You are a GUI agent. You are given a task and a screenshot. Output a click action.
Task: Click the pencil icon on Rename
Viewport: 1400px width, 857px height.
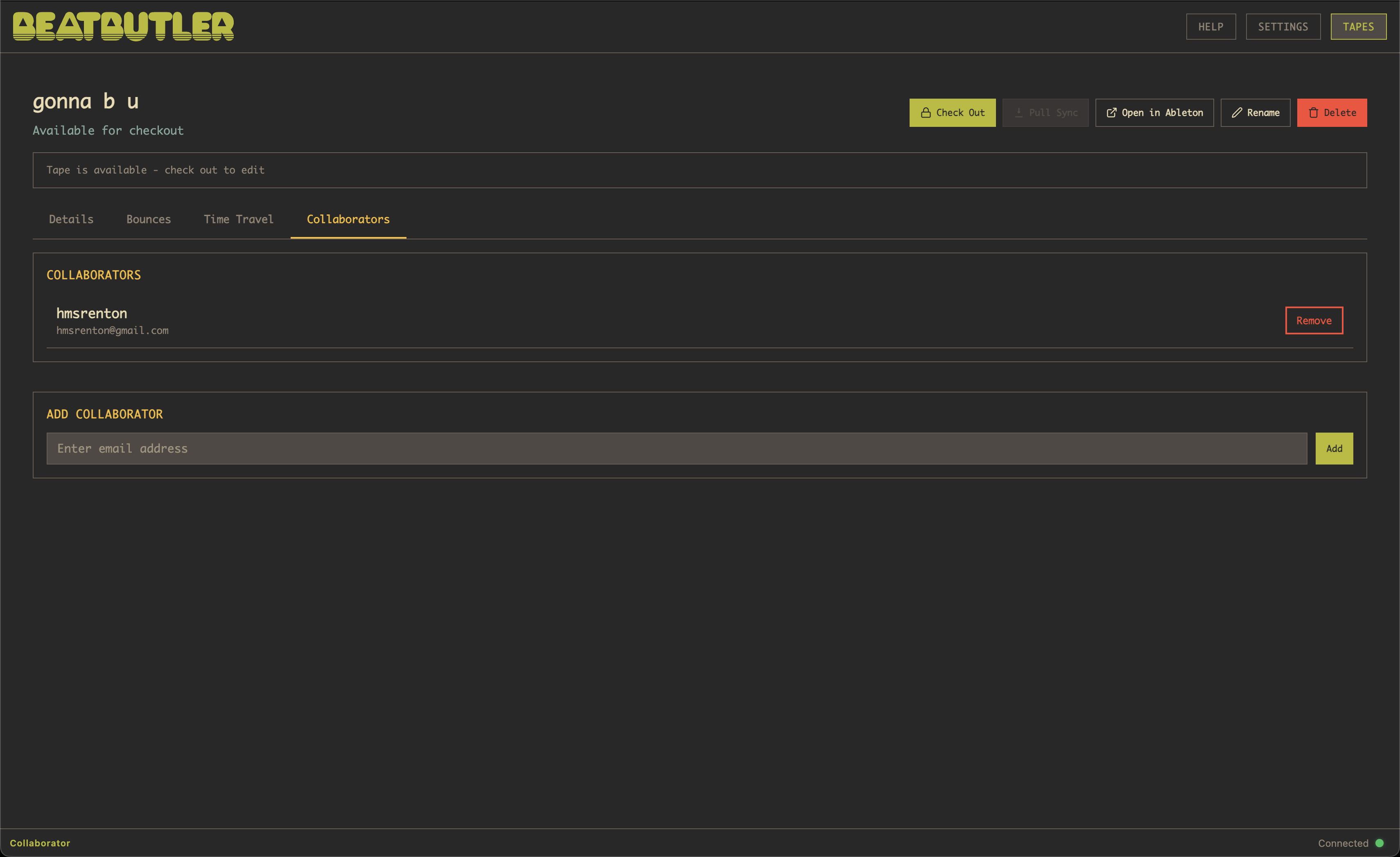tap(1236, 113)
